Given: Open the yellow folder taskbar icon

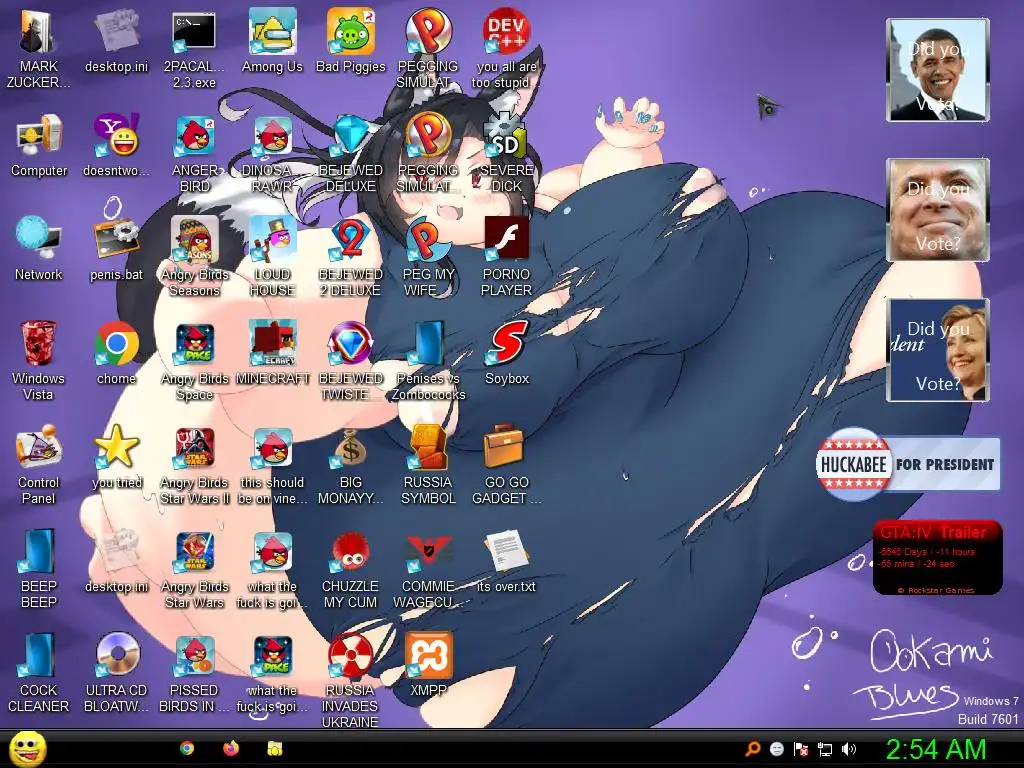Looking at the screenshot, I should click(274, 748).
